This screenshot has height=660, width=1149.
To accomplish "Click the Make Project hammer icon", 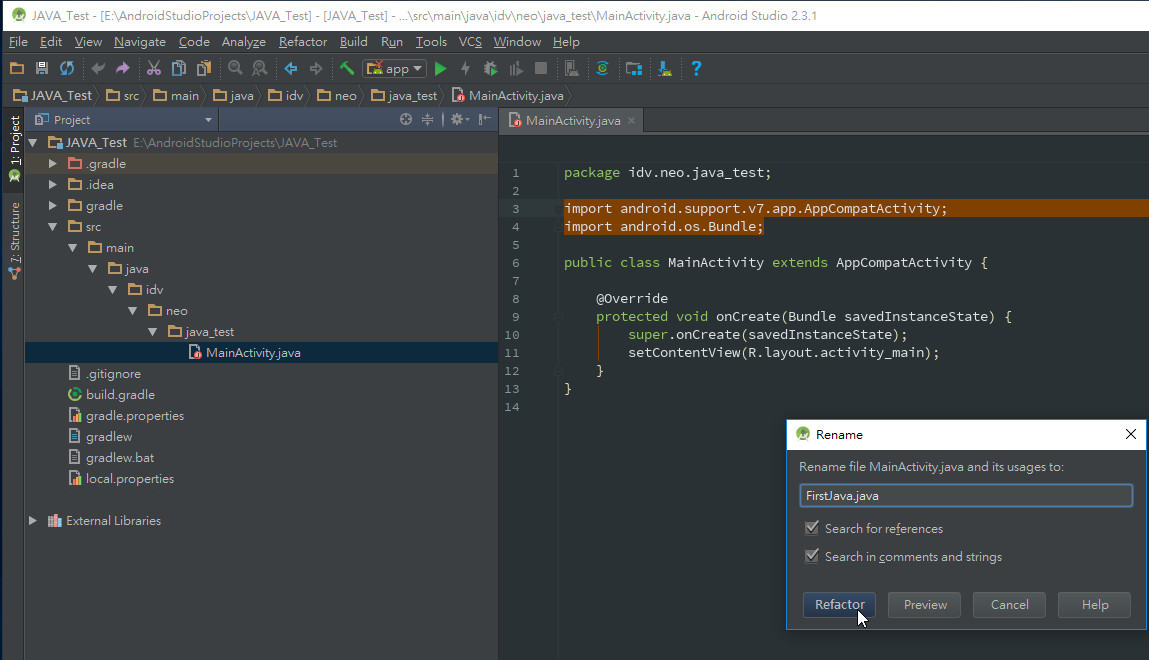I will point(347,69).
